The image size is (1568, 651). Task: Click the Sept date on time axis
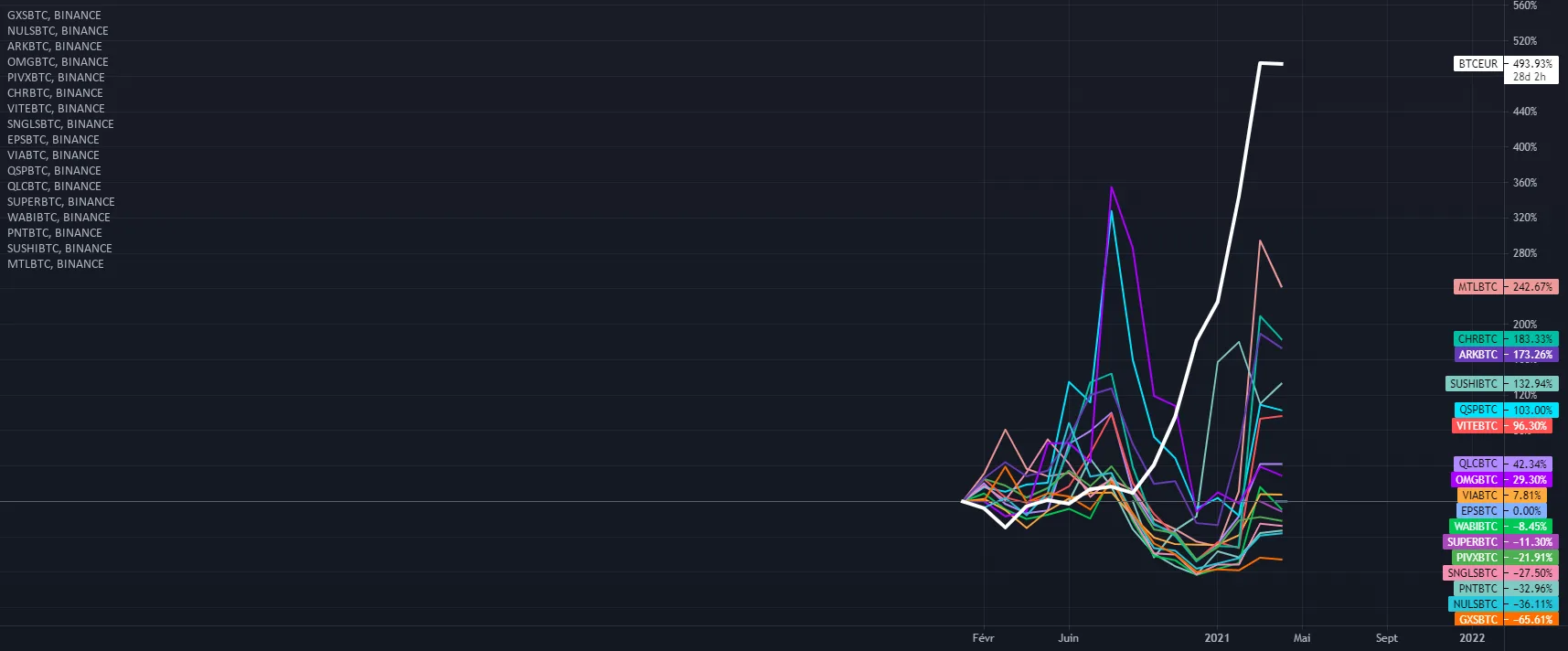(1386, 638)
